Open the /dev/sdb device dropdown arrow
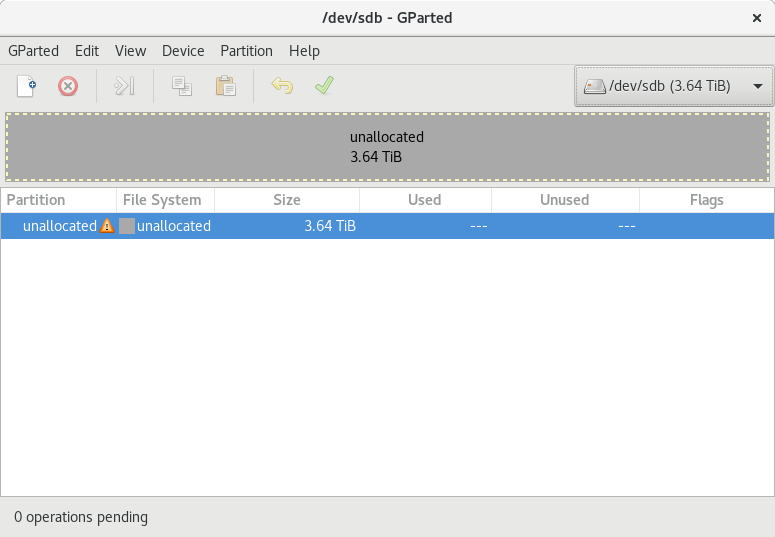Viewport: 775px width, 537px height. point(757,86)
